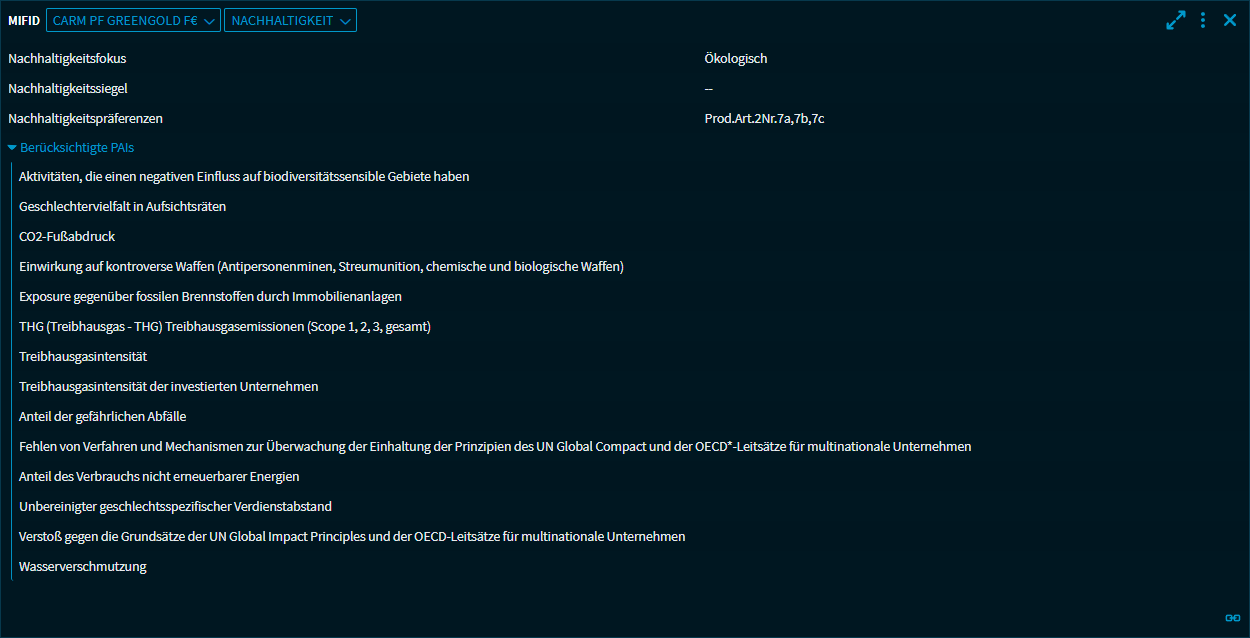Click the MIFID panel title
The height and width of the screenshot is (638, 1250).
click(x=24, y=20)
